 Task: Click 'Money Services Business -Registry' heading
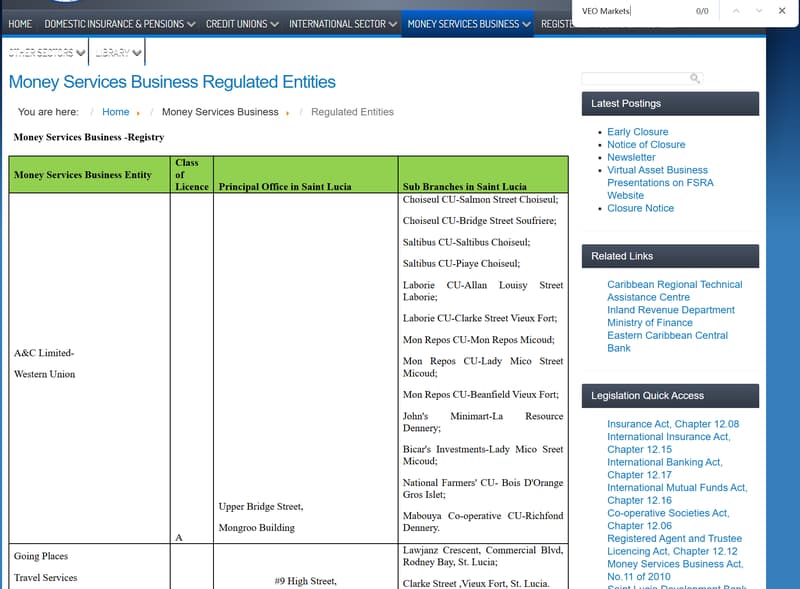coord(89,137)
